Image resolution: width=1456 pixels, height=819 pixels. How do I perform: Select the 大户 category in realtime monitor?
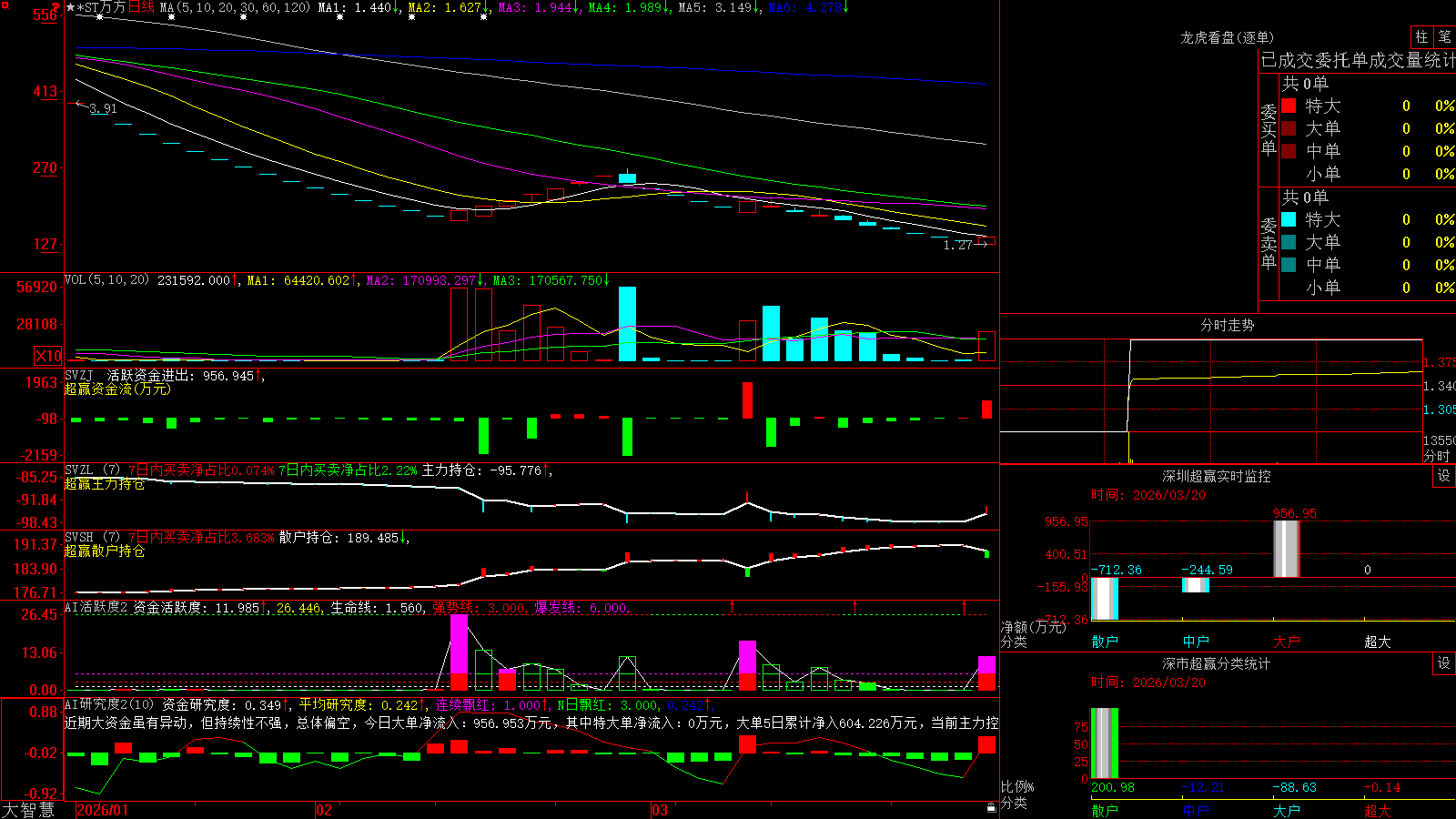point(1287,642)
